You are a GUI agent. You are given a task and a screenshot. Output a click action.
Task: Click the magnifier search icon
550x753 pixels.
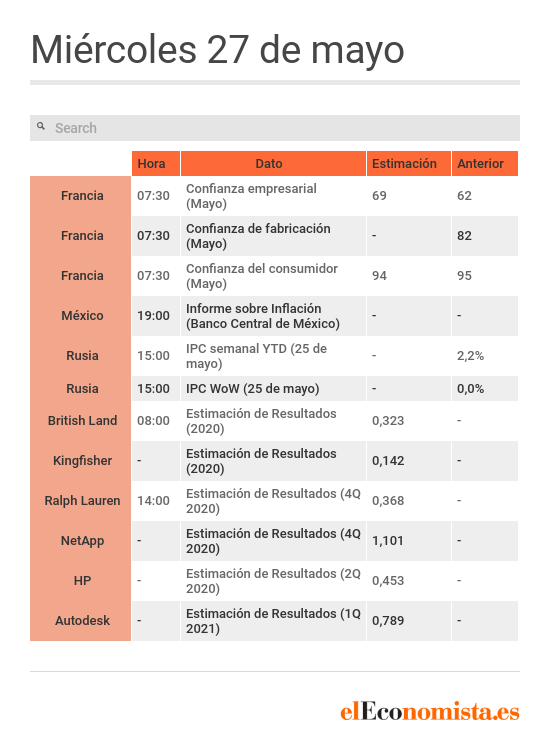[41, 126]
